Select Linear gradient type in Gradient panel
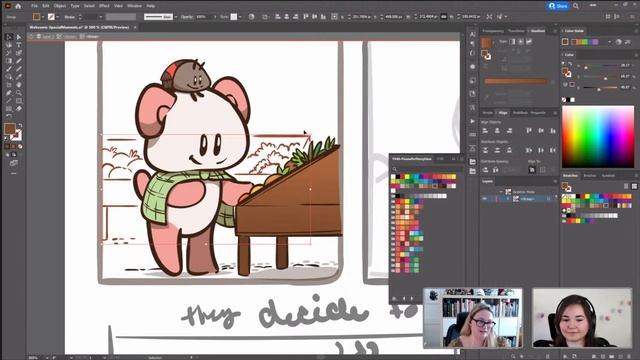This screenshot has width=640, height=360. pyautogui.click(x=512, y=42)
